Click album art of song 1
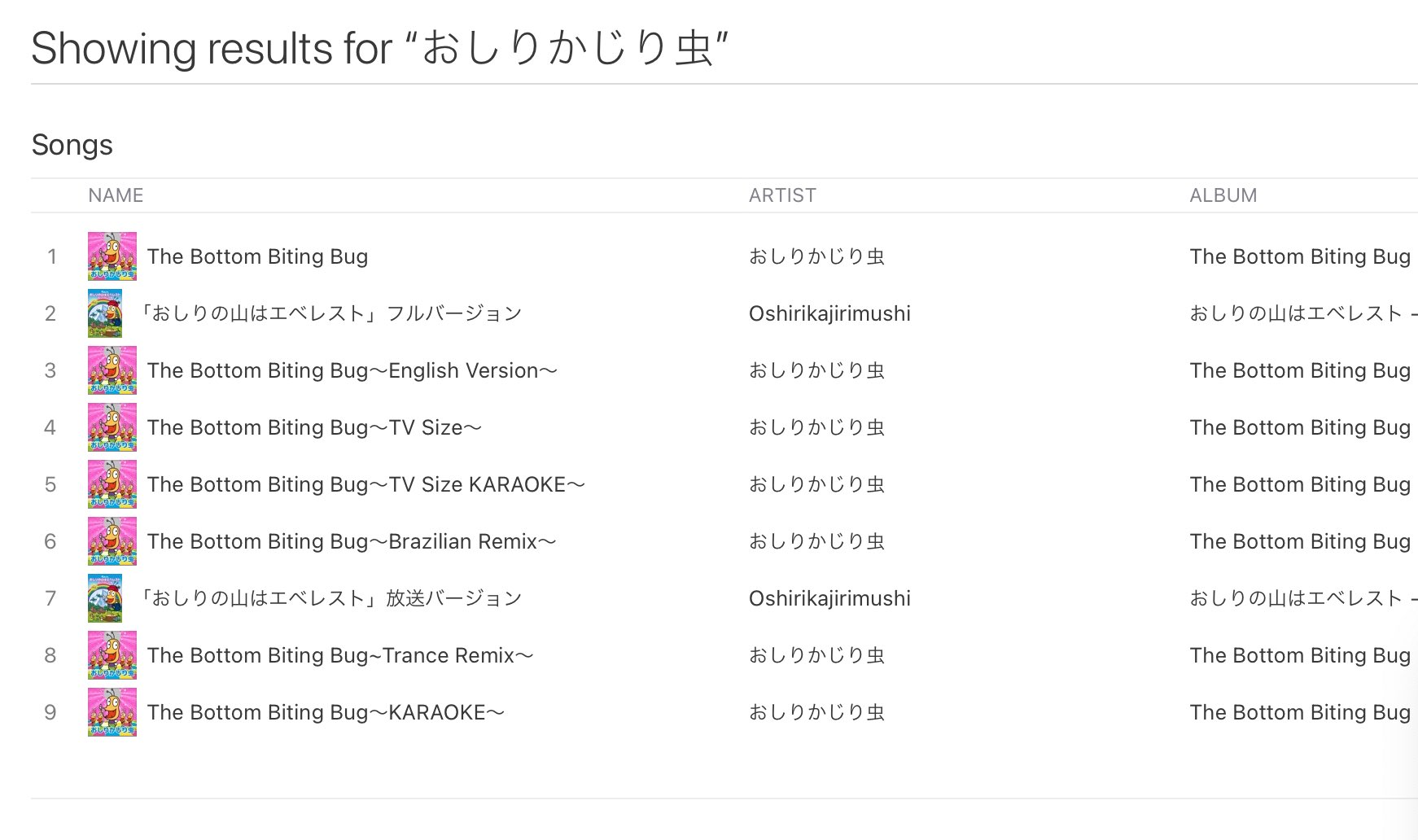The image size is (1418, 840). tap(112, 256)
